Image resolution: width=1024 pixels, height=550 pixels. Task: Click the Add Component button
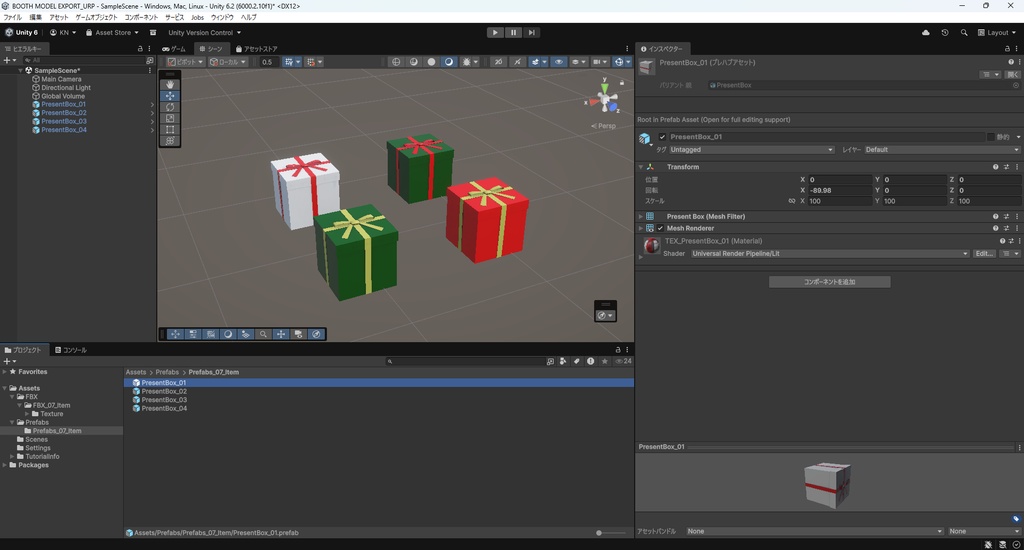[x=829, y=282]
